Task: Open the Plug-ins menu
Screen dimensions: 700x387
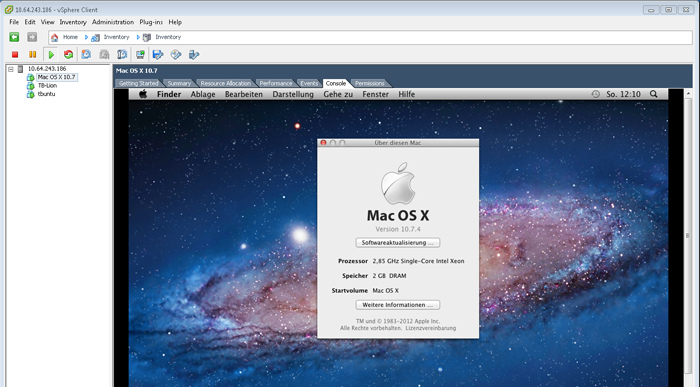Action: coord(151,22)
